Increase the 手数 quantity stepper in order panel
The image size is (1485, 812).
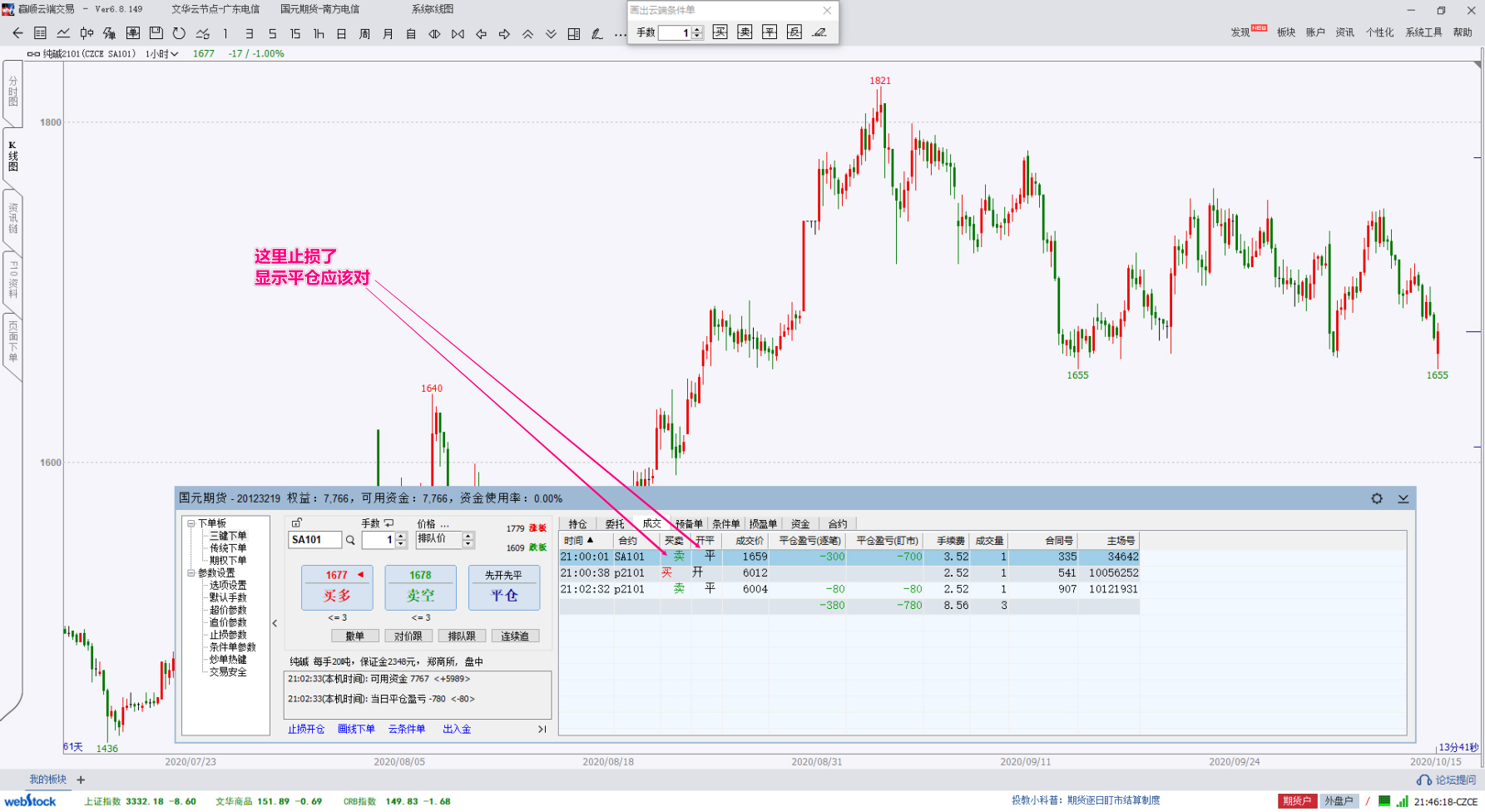[401, 536]
